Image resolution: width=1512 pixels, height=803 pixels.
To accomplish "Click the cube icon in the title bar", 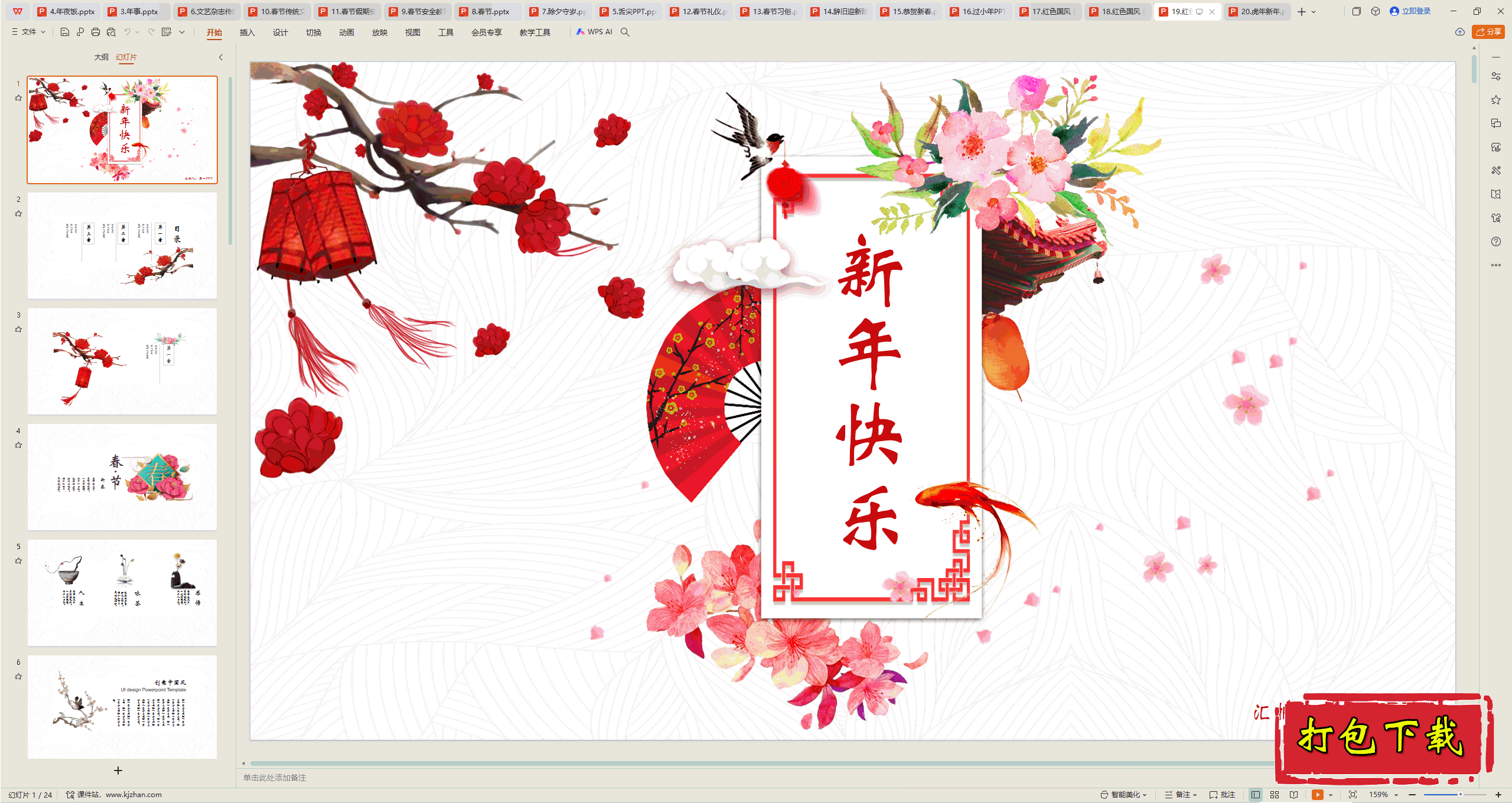I will (x=1376, y=11).
